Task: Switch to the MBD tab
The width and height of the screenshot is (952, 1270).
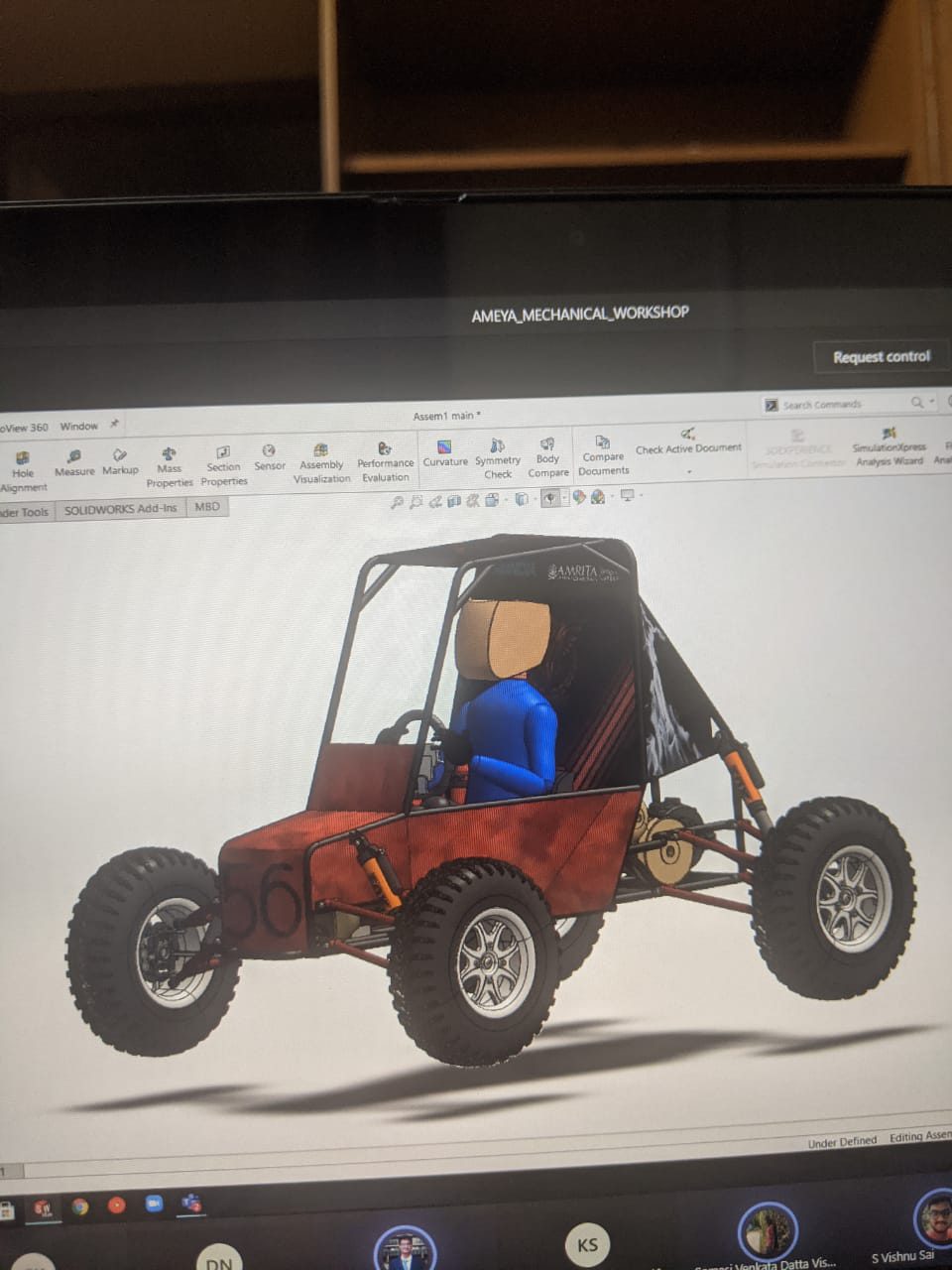Action: pyautogui.click(x=207, y=506)
